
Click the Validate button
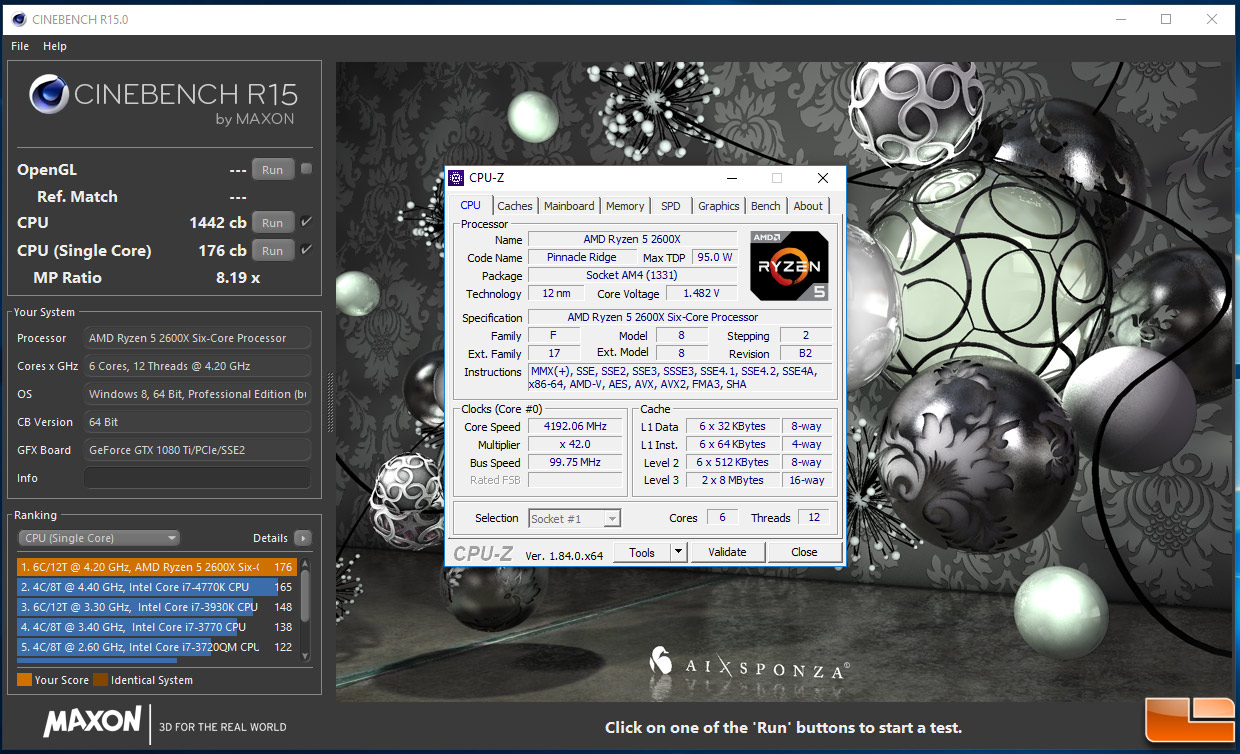(727, 552)
